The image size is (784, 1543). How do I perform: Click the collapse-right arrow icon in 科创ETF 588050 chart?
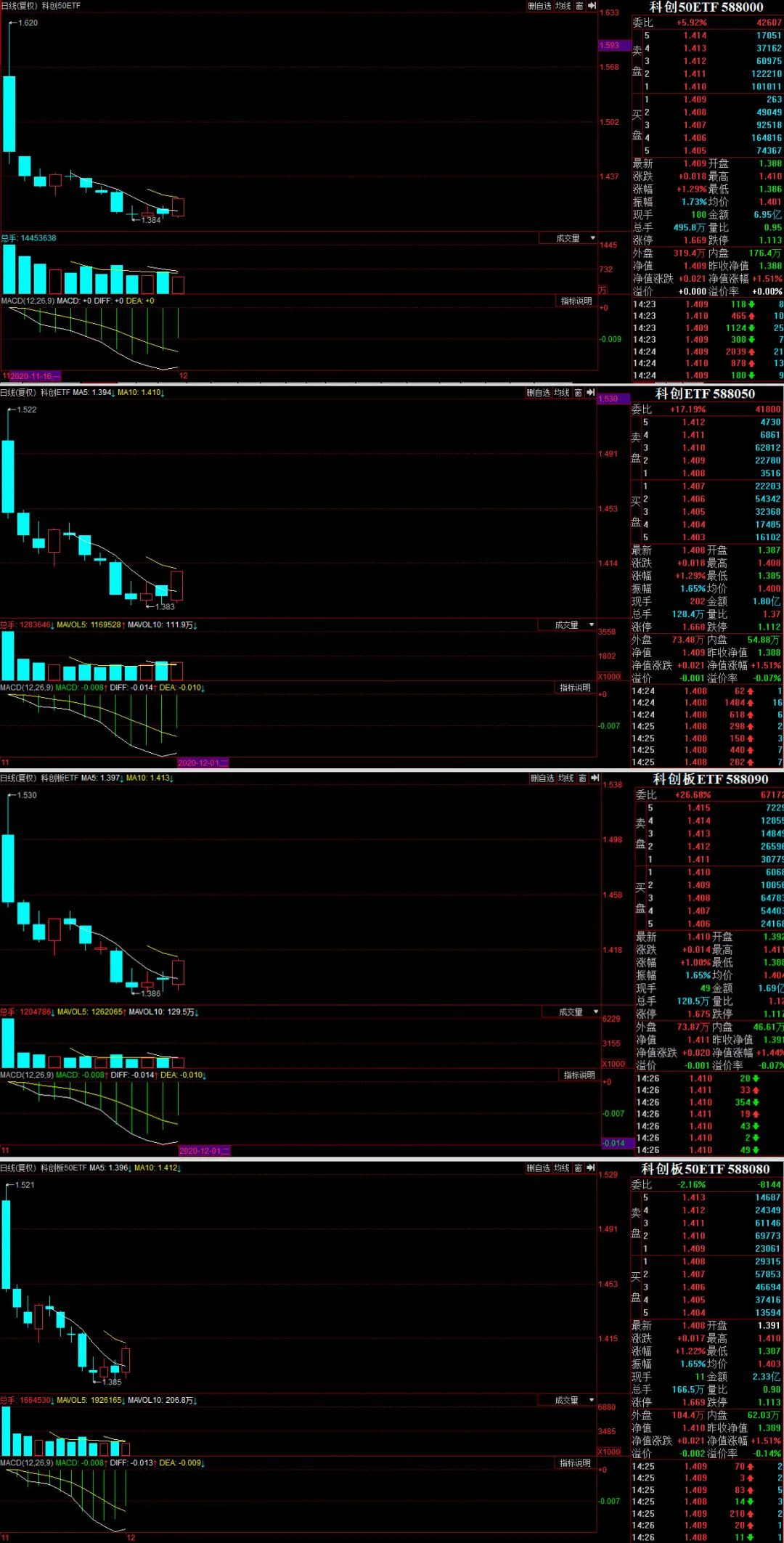point(591,393)
